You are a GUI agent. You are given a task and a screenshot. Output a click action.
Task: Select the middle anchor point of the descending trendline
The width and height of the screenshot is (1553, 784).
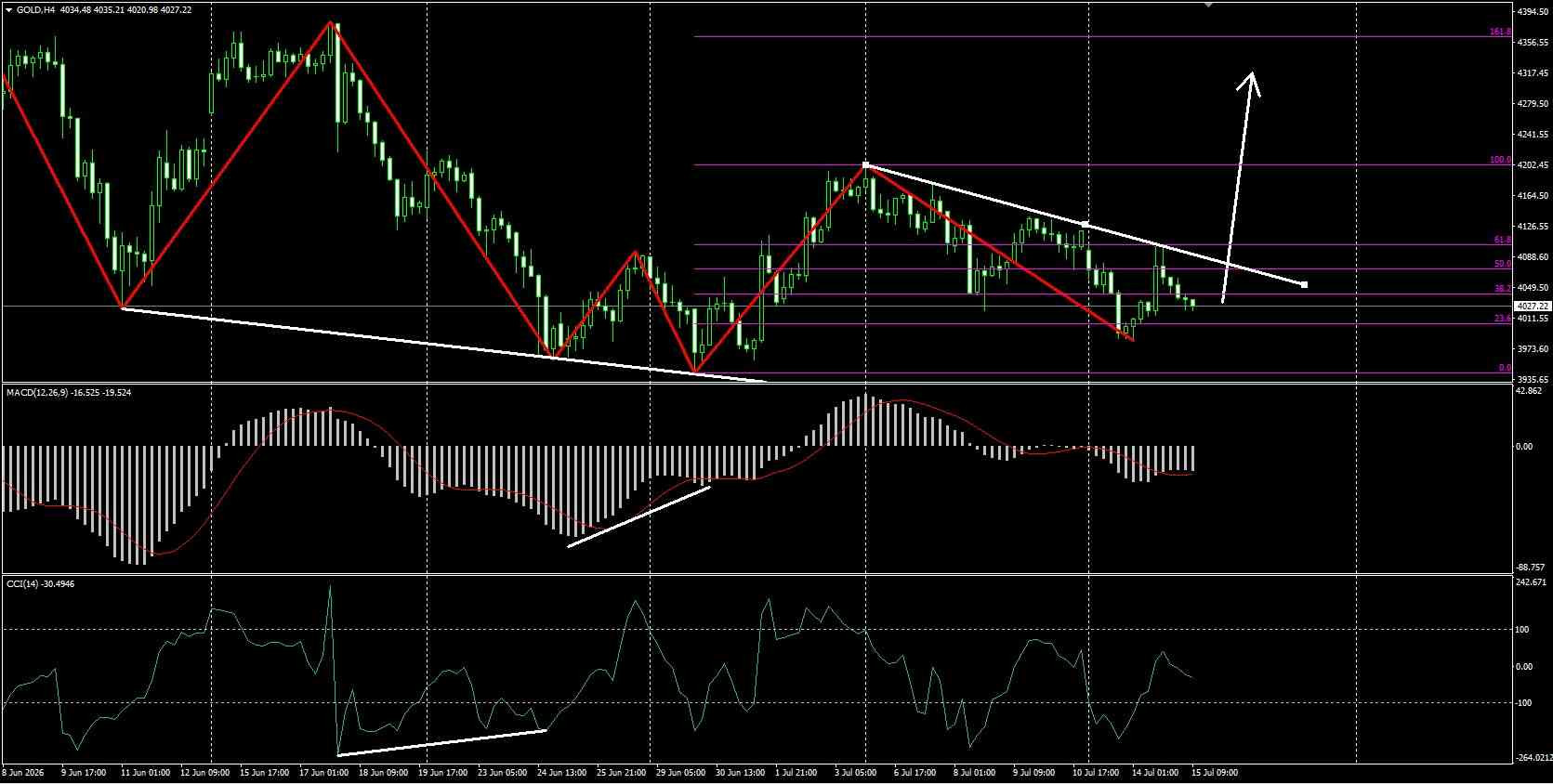1086,225
